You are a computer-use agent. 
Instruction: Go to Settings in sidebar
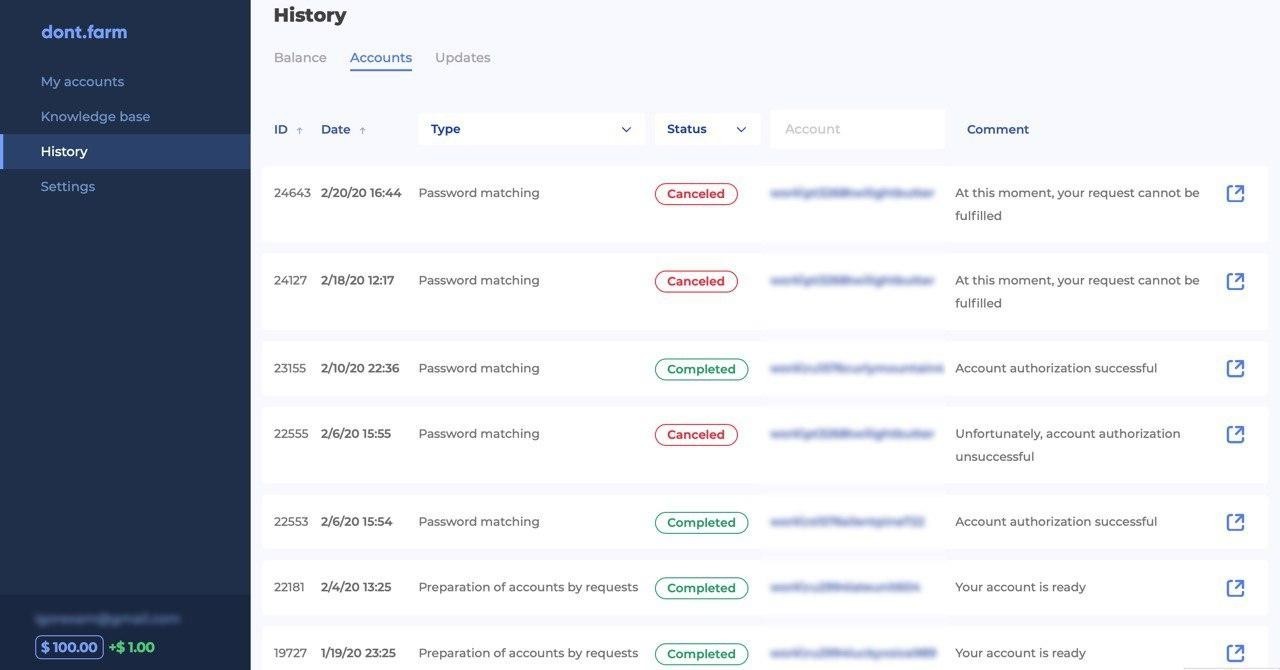click(x=68, y=187)
